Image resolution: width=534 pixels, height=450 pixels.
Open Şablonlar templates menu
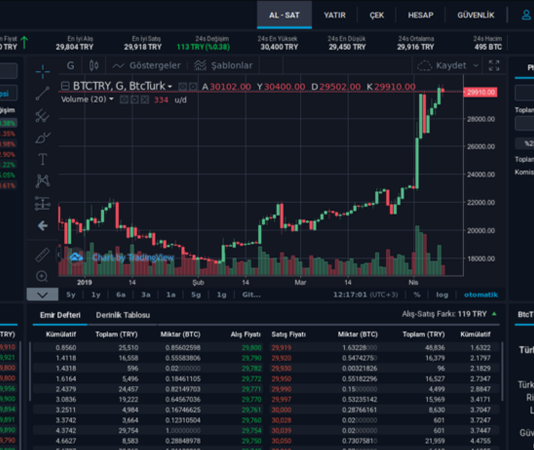pos(223,65)
